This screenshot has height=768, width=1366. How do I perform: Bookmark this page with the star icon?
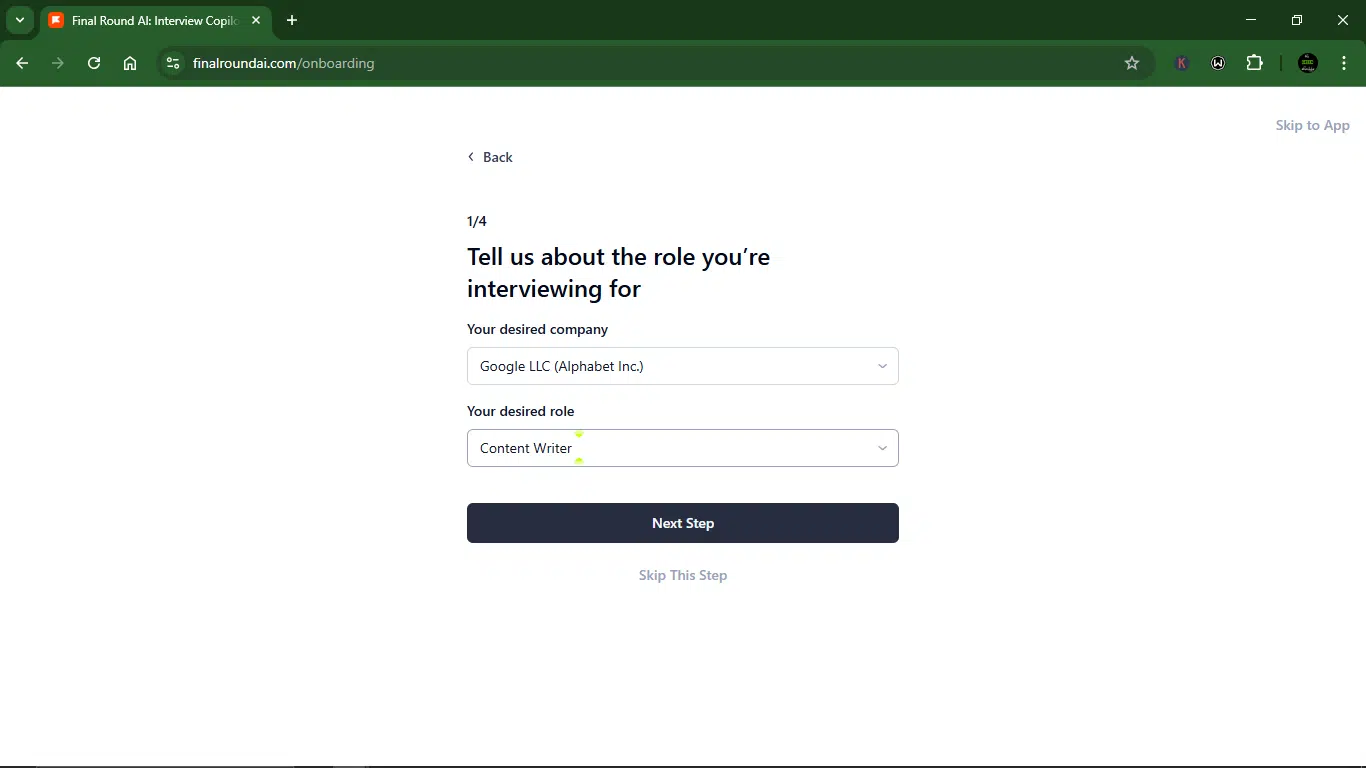click(x=1132, y=63)
